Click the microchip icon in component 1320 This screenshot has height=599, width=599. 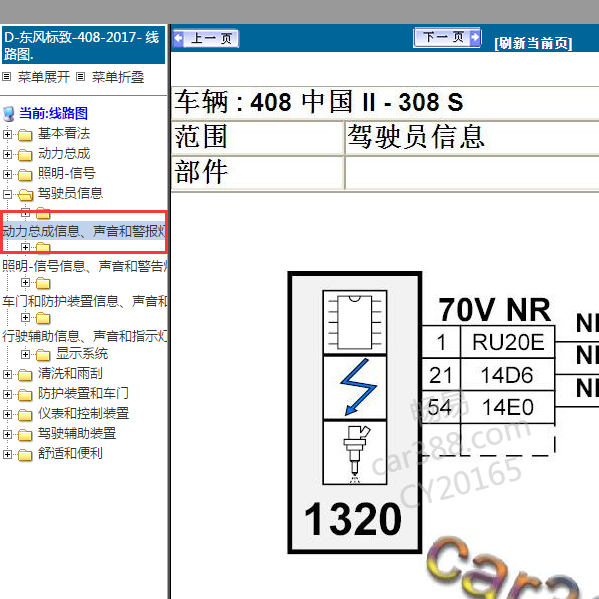355,322
